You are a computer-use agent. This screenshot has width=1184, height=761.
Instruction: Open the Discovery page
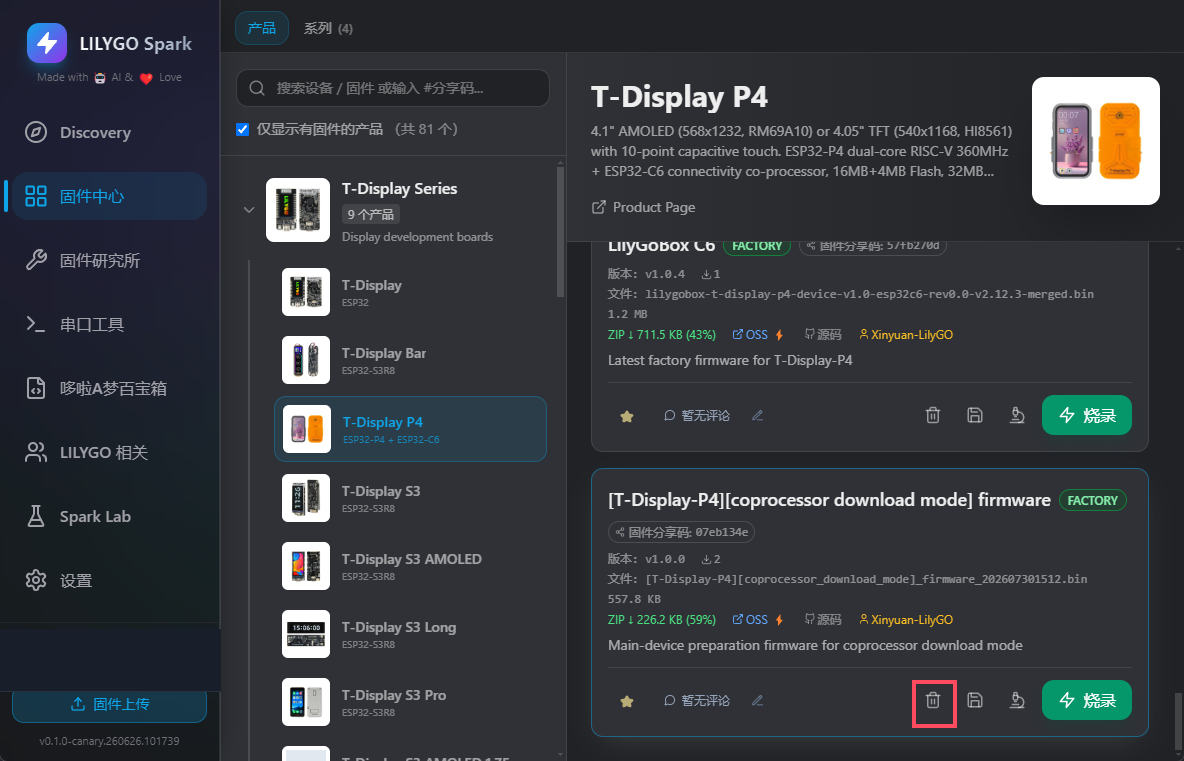point(109,132)
